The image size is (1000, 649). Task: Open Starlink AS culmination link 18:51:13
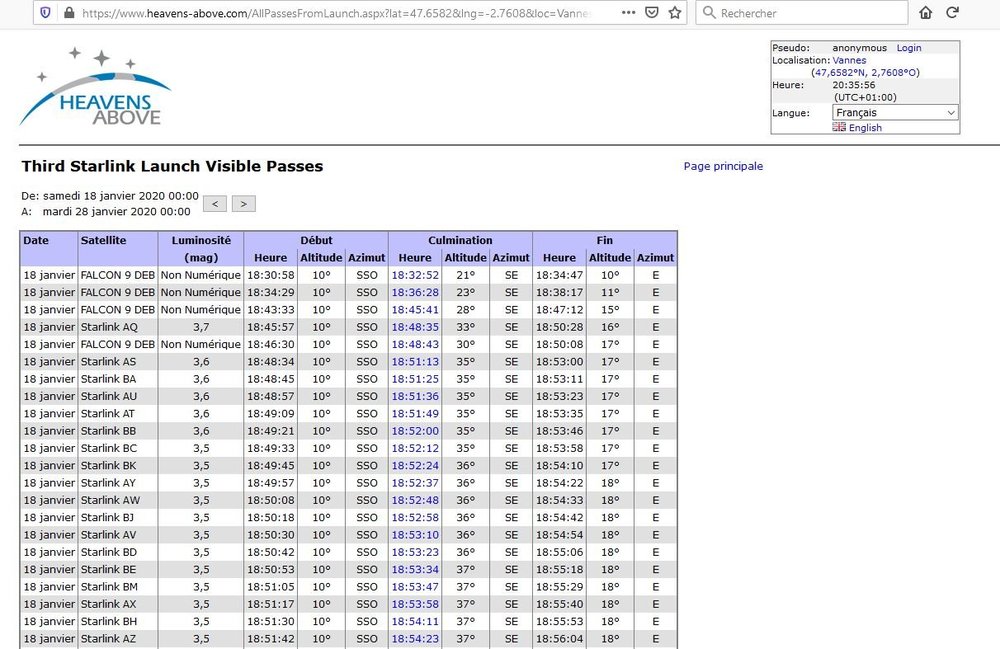point(415,361)
